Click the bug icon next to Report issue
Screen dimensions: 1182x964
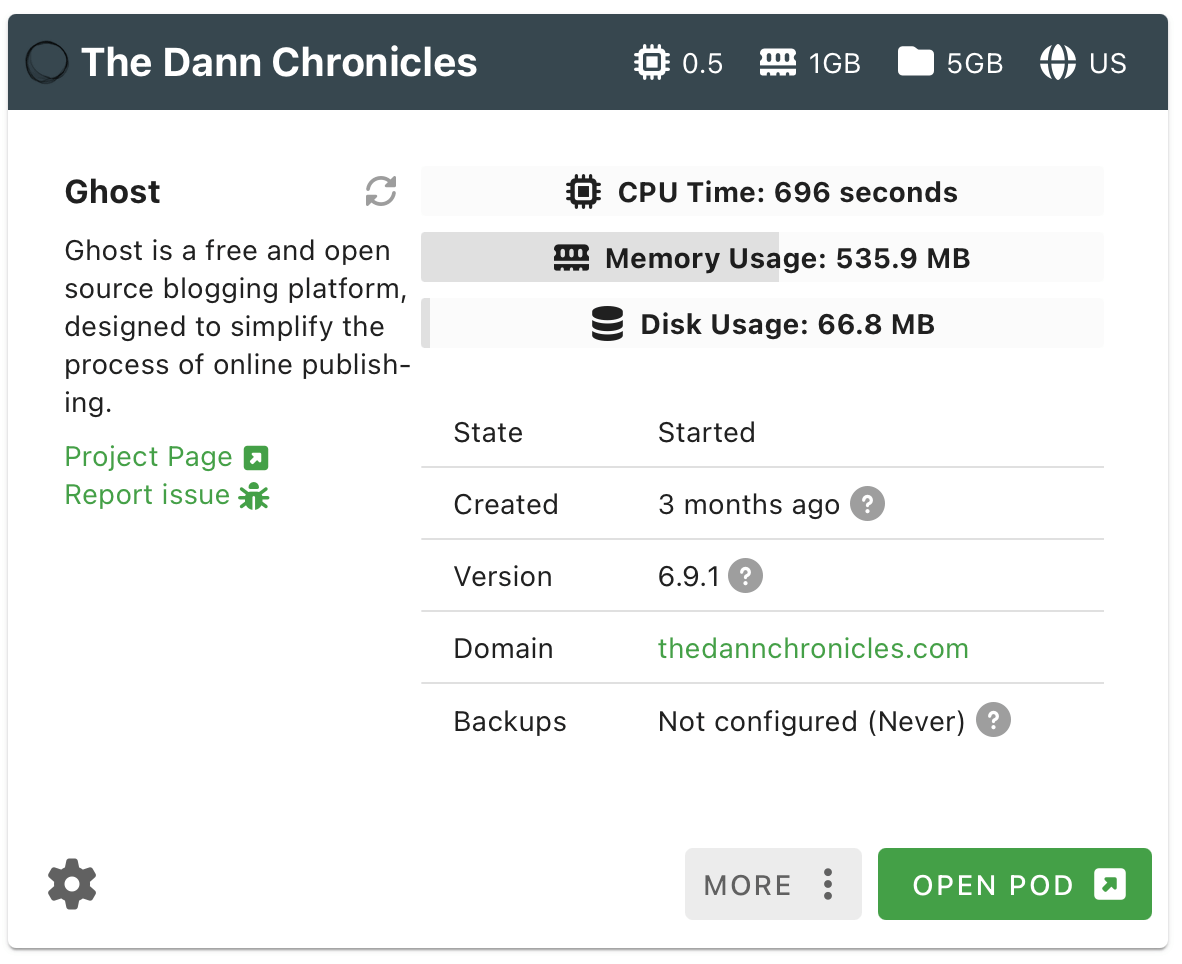254,495
